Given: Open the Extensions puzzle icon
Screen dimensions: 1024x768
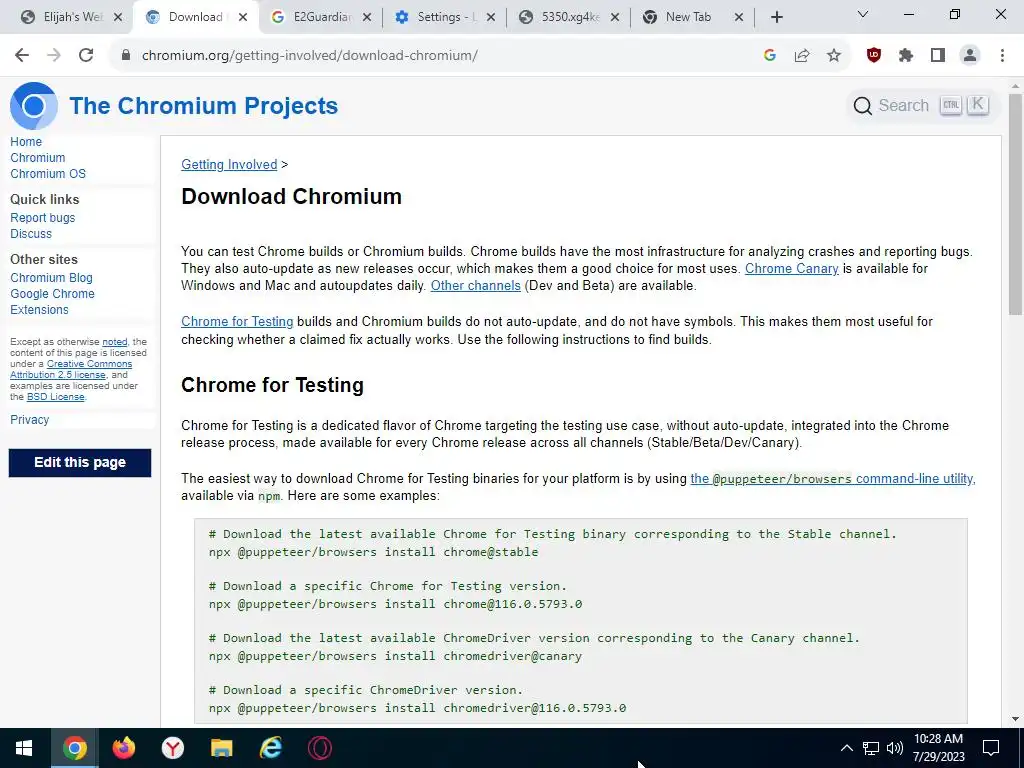Looking at the screenshot, I should (x=906, y=56).
